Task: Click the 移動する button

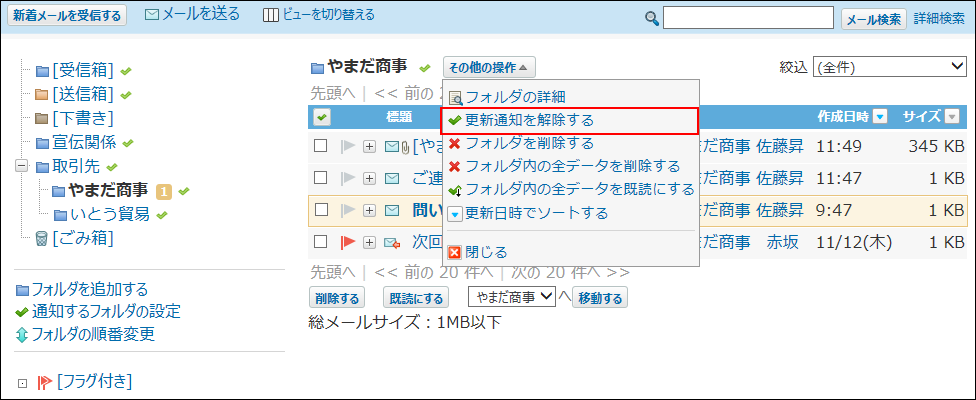Action: (600, 299)
